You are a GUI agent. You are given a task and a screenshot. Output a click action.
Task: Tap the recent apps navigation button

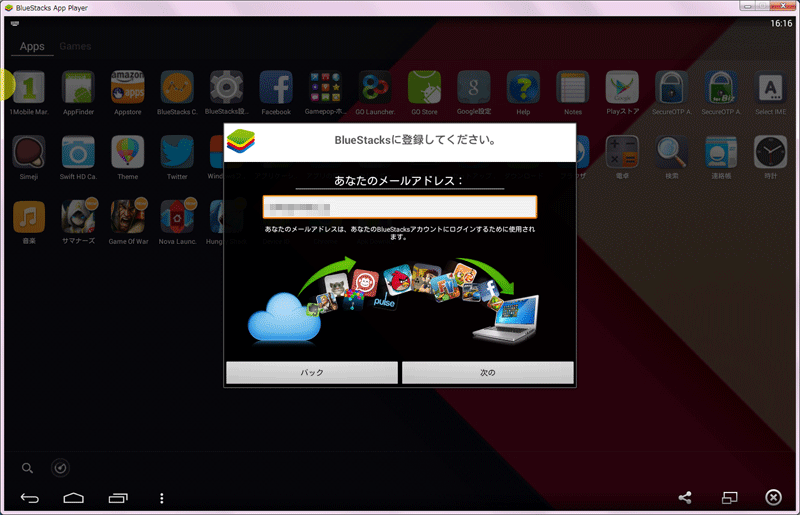pos(118,498)
